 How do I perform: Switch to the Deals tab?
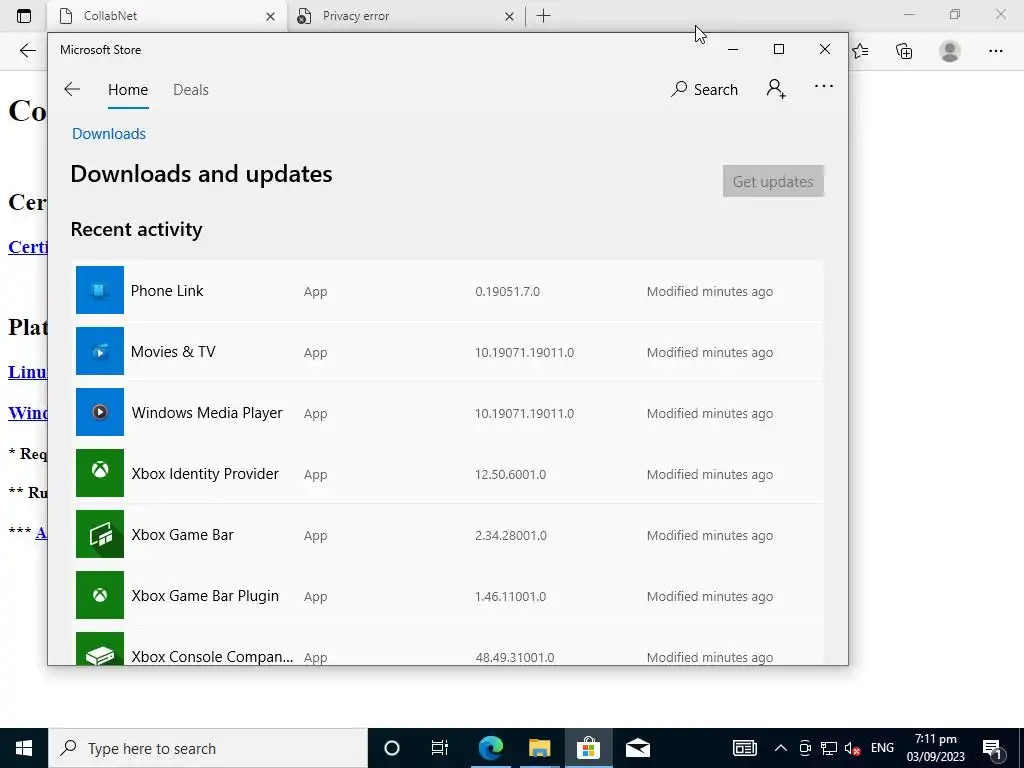pos(191,90)
